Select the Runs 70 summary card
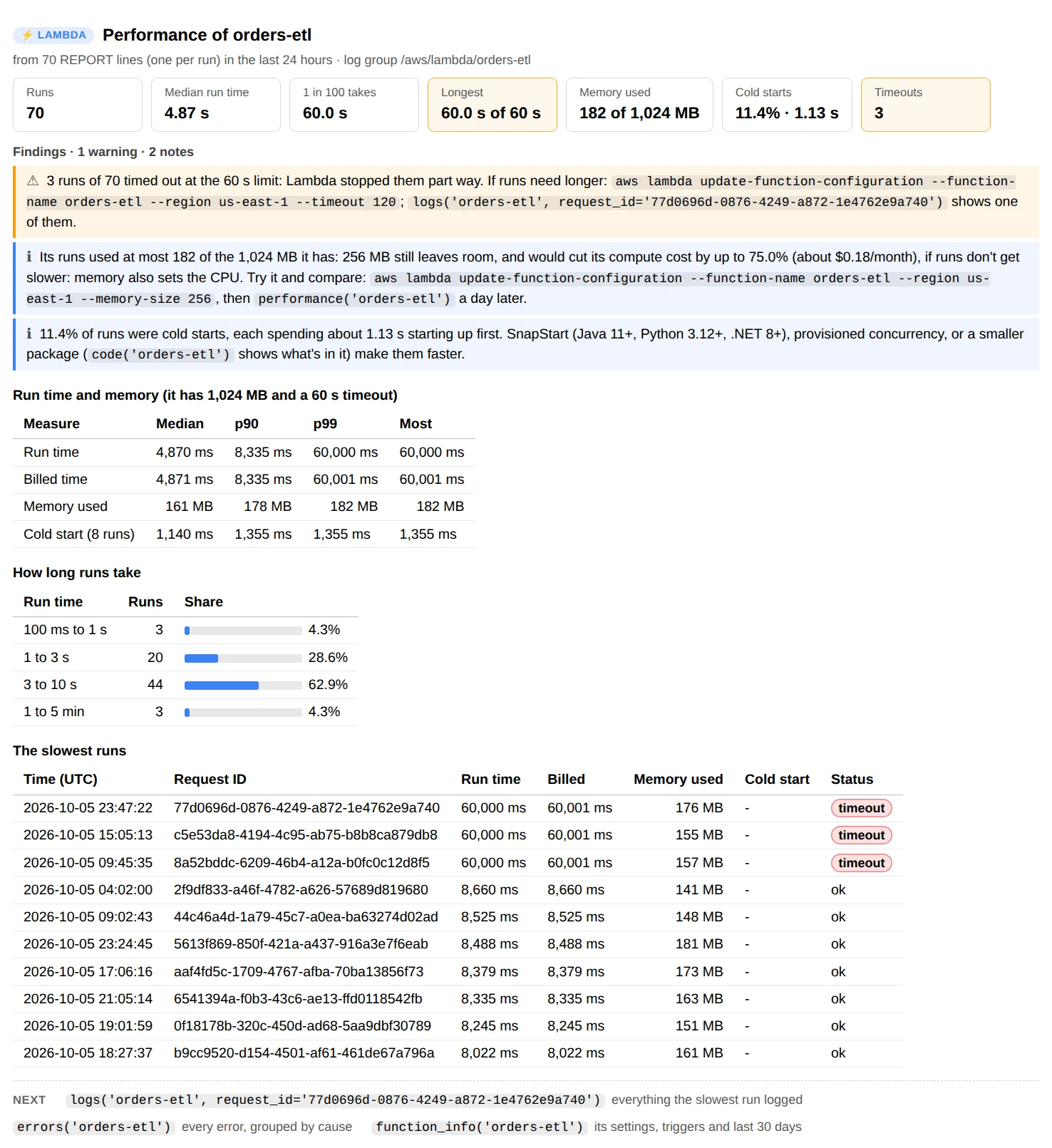1052x1148 pixels. point(78,105)
